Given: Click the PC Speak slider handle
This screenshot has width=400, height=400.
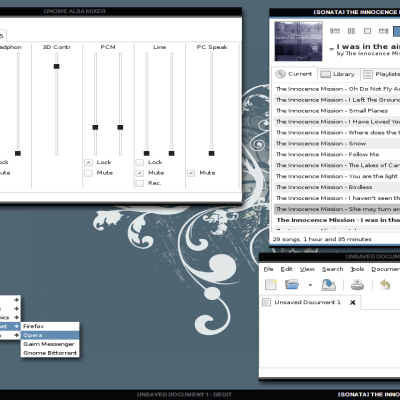Looking at the screenshot, I should coord(212,153).
